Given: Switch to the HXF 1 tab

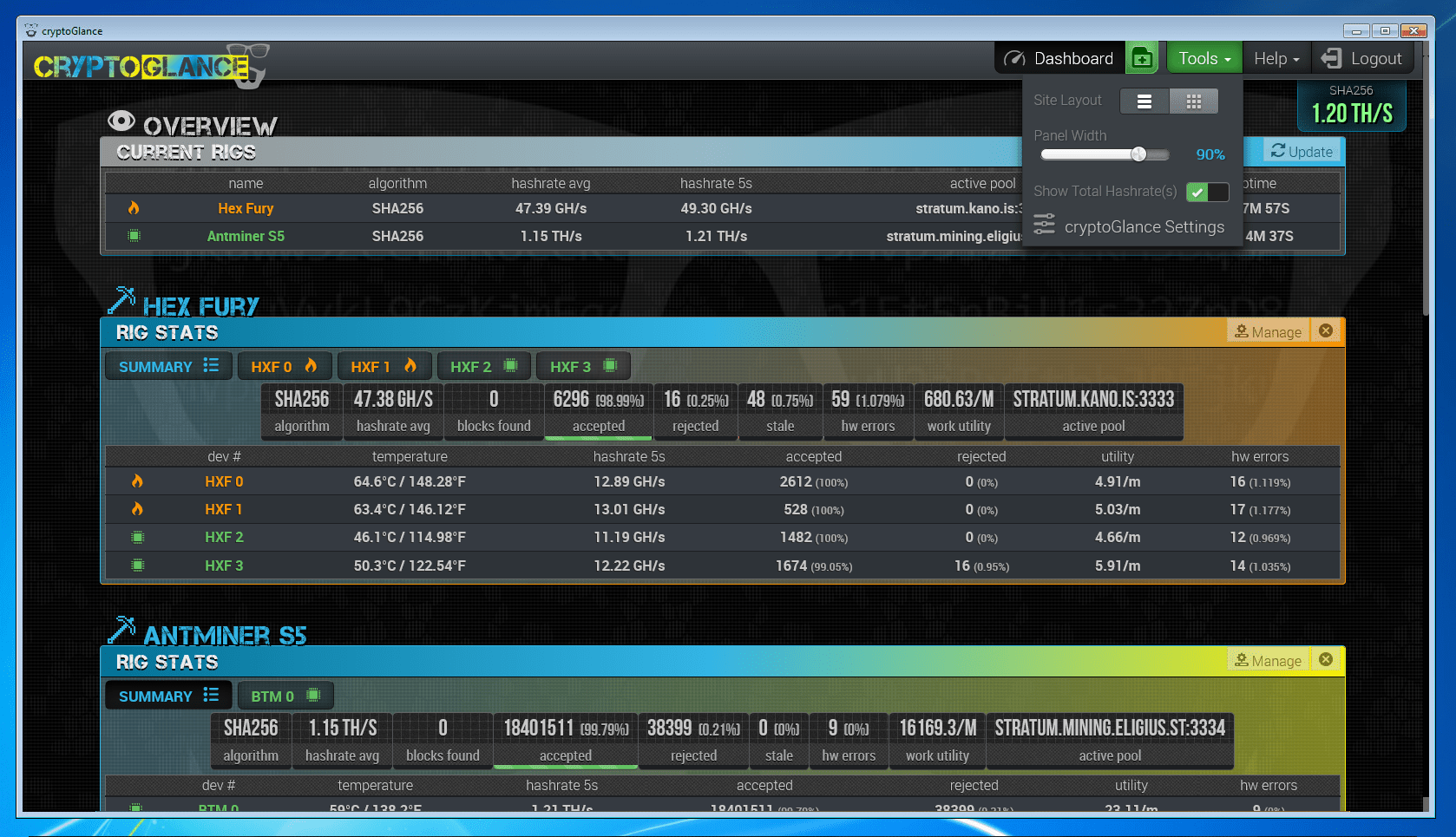Looking at the screenshot, I should pos(384,366).
